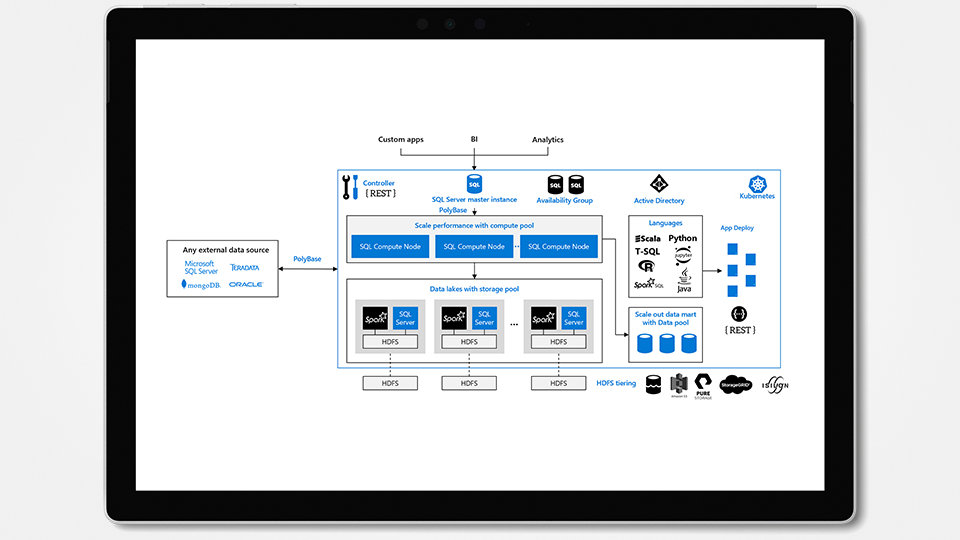Click the Teradata logo
Viewport: 960px width, 540px height.
245,267
